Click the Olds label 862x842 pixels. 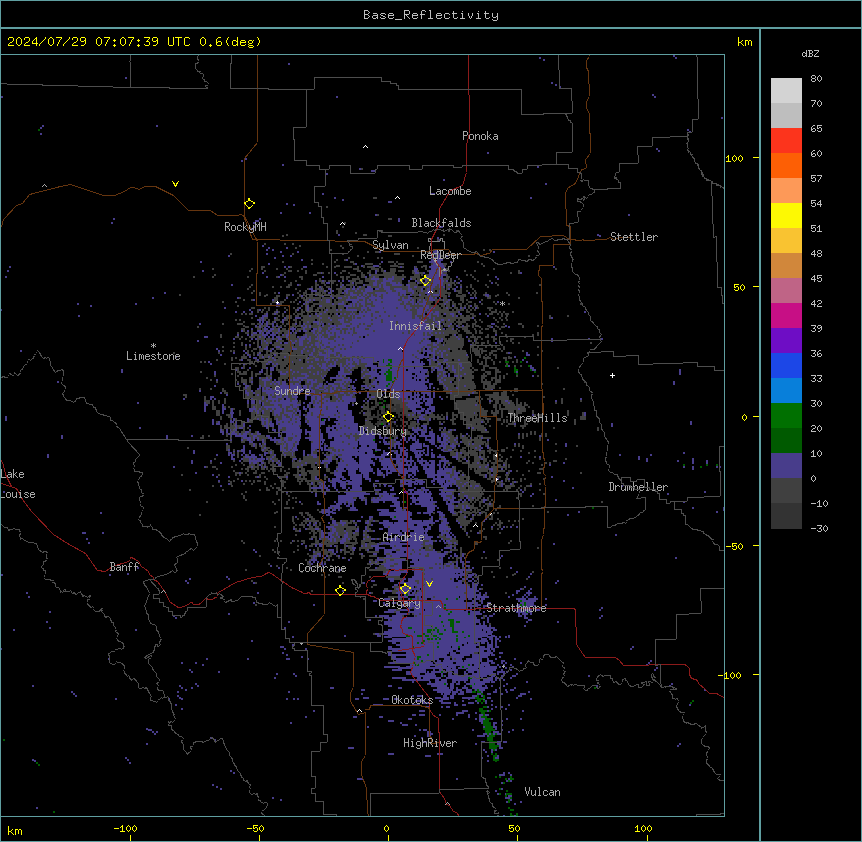[388, 394]
